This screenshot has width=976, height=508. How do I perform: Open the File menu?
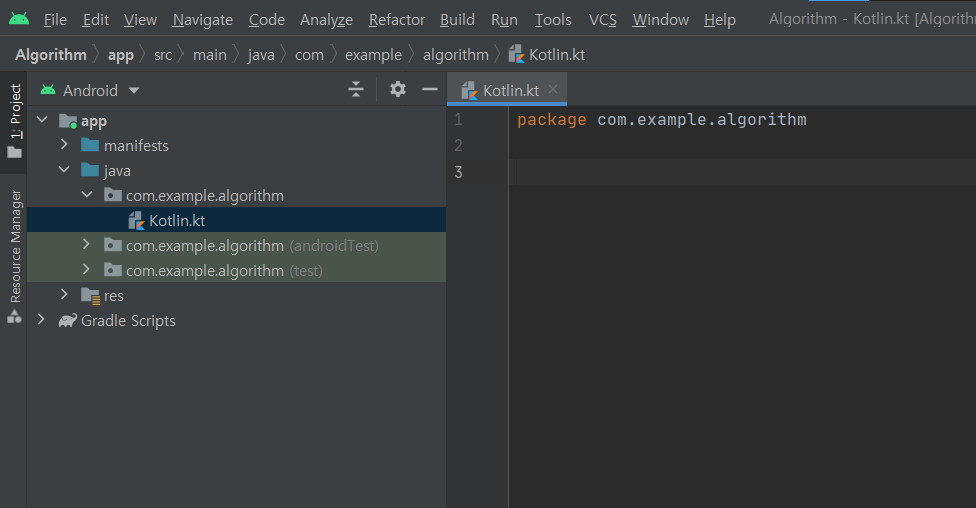[x=55, y=20]
